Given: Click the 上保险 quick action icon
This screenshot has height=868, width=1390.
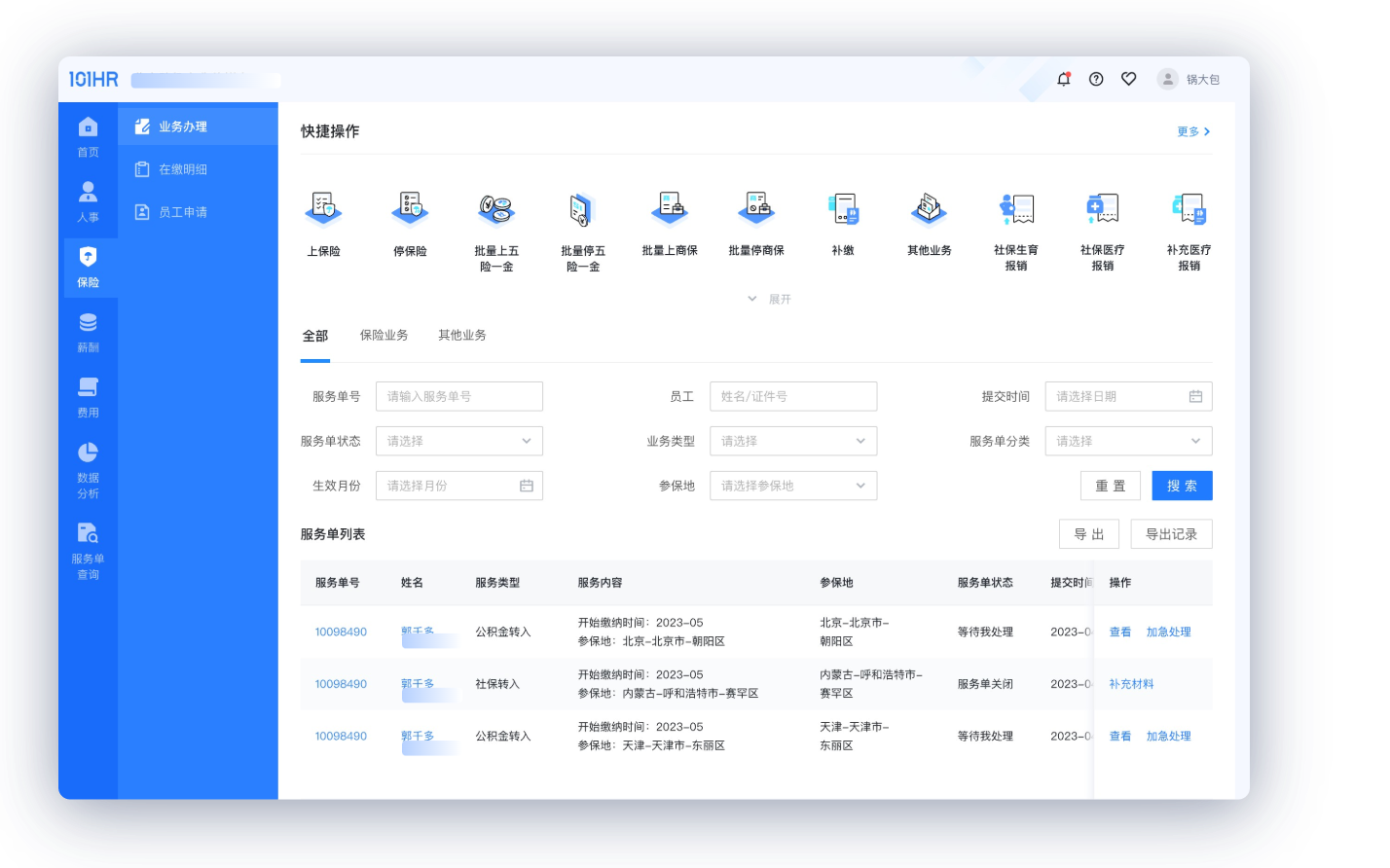Looking at the screenshot, I should (323, 209).
